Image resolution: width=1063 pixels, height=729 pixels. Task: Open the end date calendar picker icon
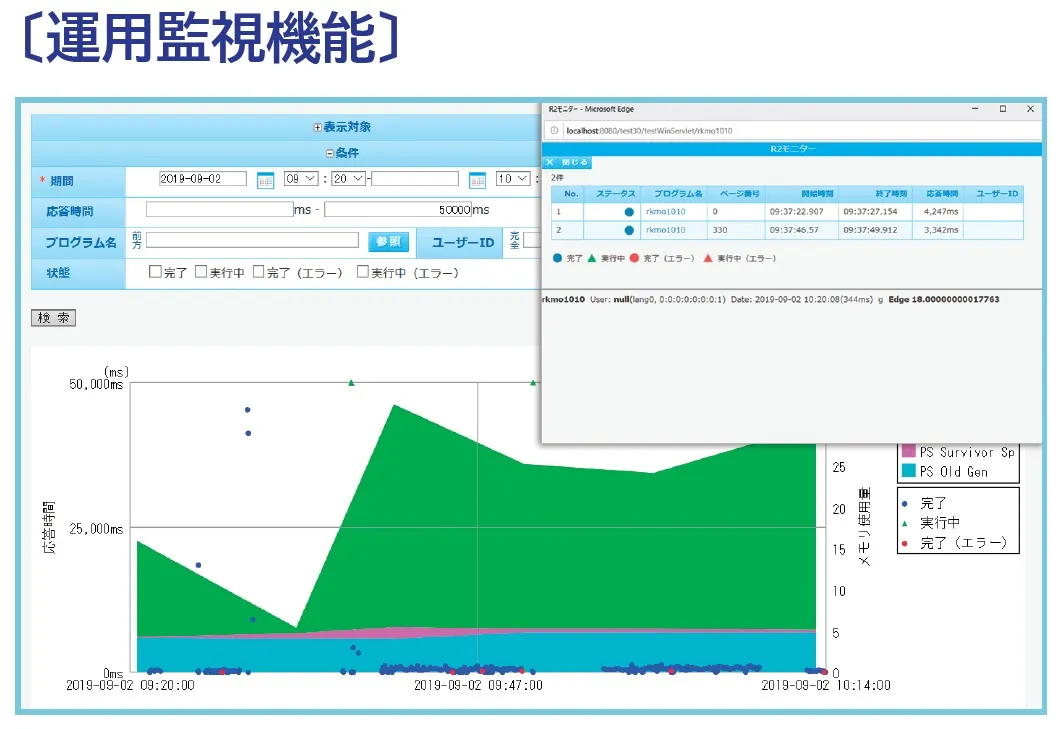coord(477,180)
